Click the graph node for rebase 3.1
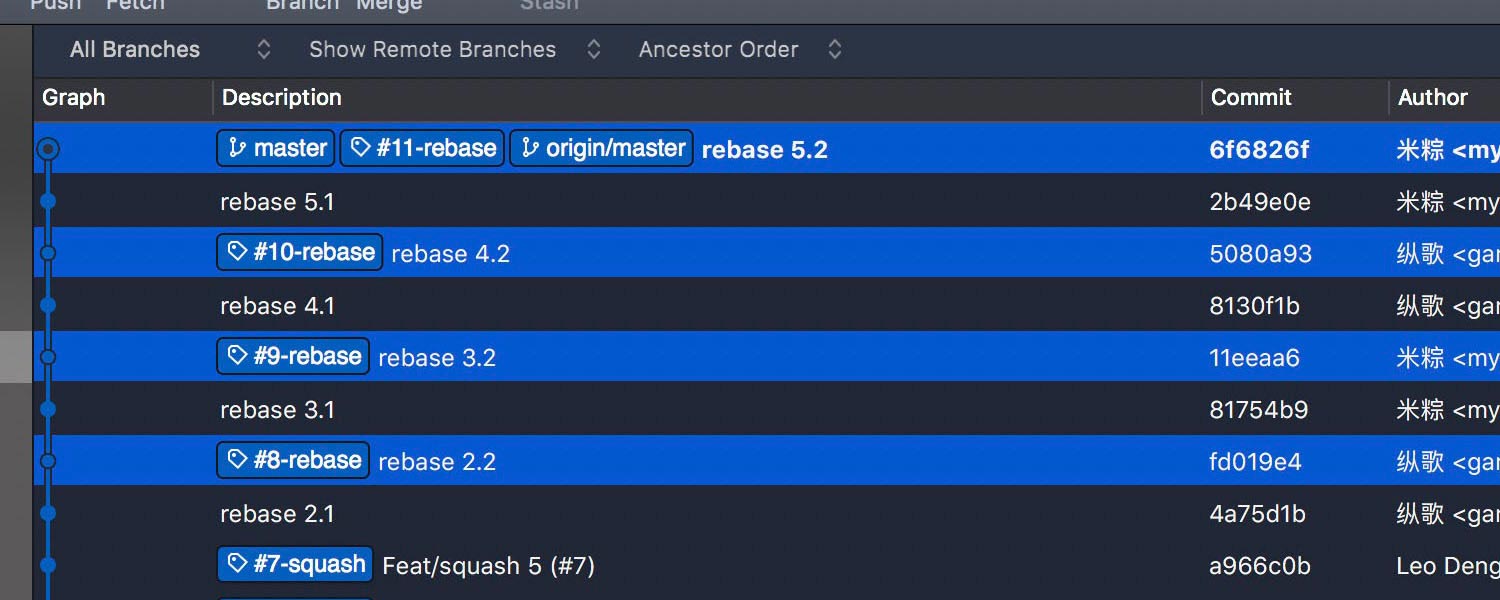 (x=47, y=409)
